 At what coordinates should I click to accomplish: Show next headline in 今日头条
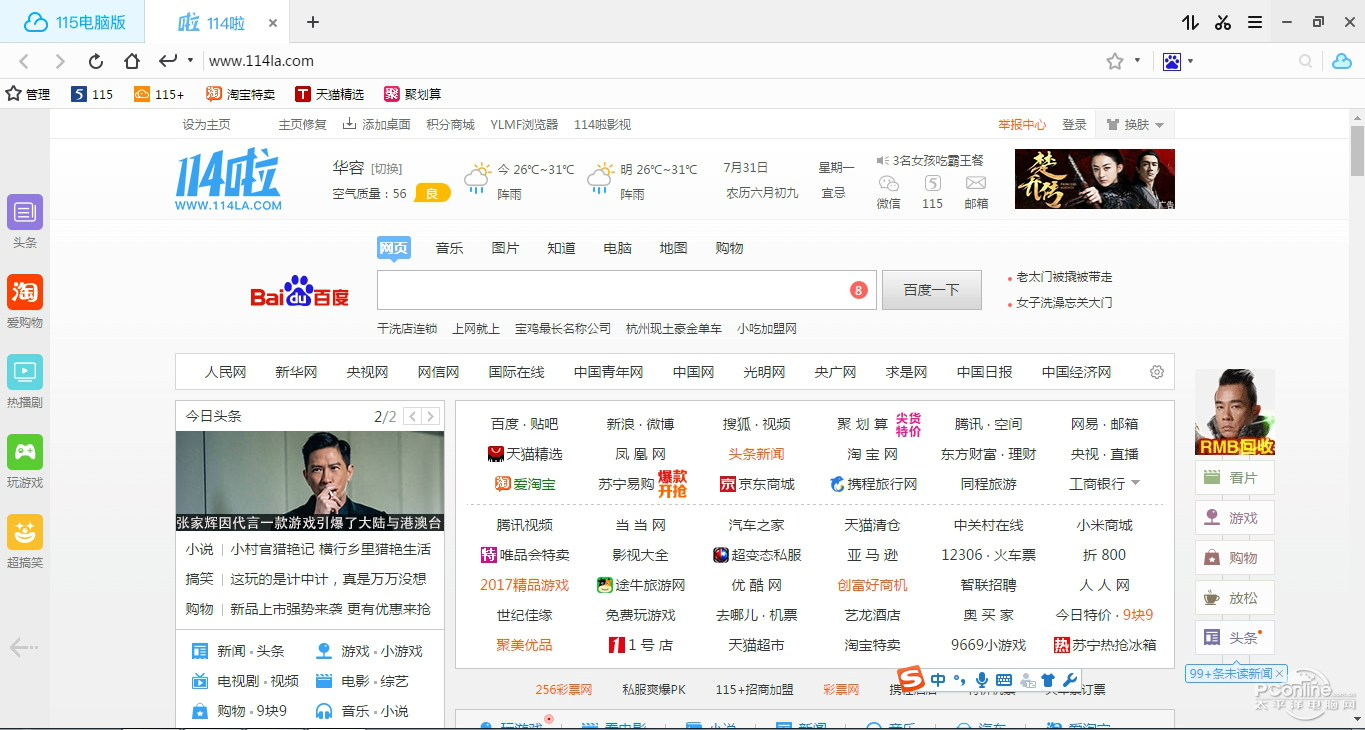tap(430, 416)
